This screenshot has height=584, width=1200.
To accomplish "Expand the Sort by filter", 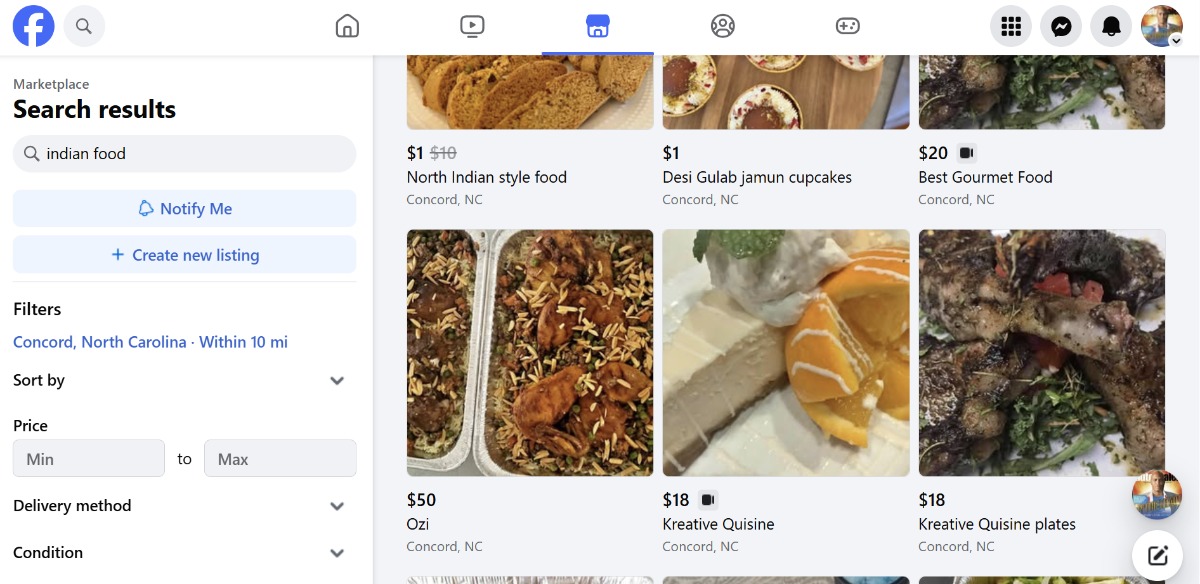I will tap(337, 381).
